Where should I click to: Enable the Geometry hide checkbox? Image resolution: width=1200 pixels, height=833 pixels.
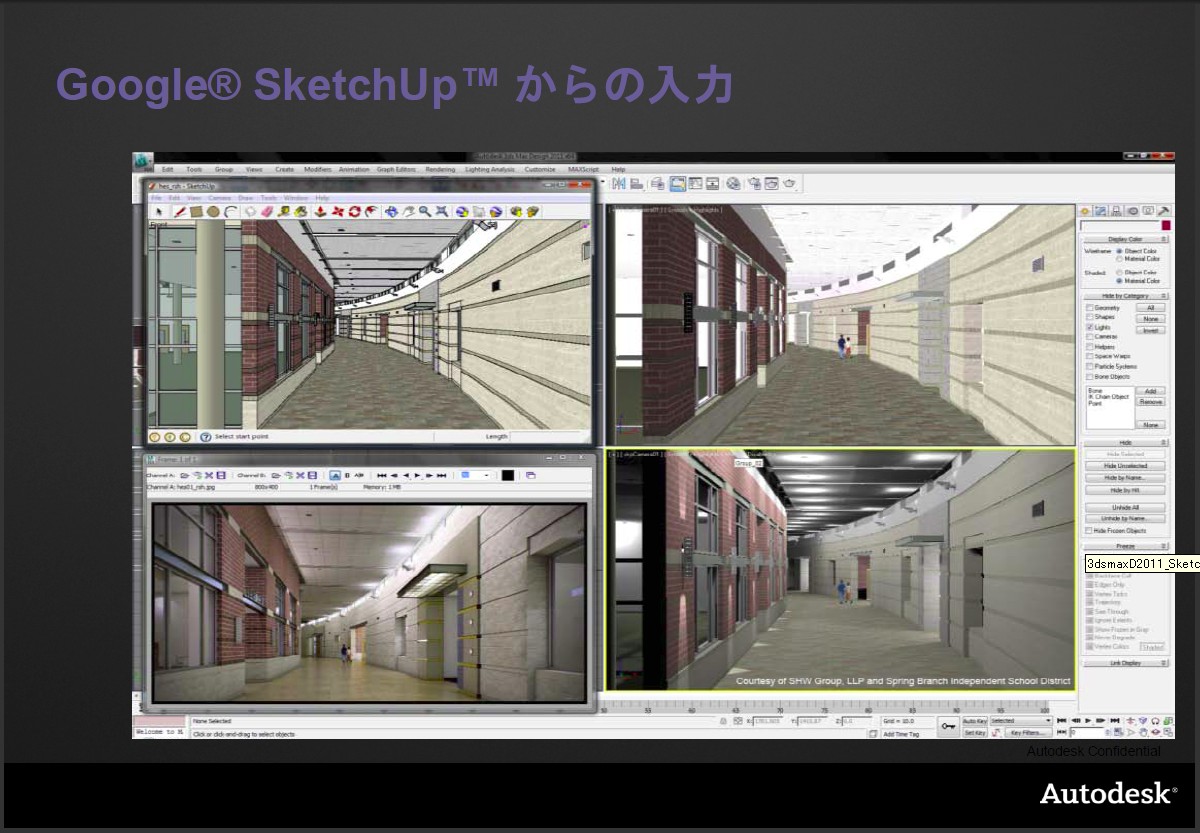(1090, 308)
